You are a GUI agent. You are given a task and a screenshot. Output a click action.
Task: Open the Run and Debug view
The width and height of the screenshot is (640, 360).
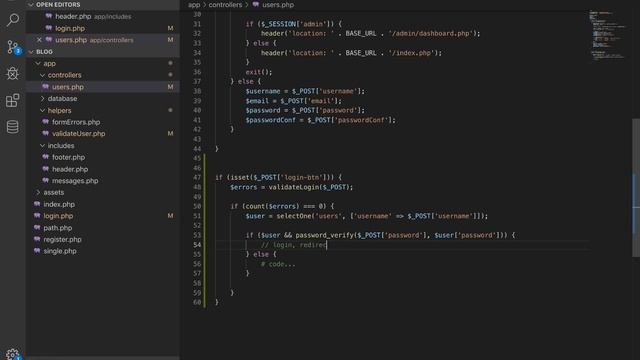(13, 73)
